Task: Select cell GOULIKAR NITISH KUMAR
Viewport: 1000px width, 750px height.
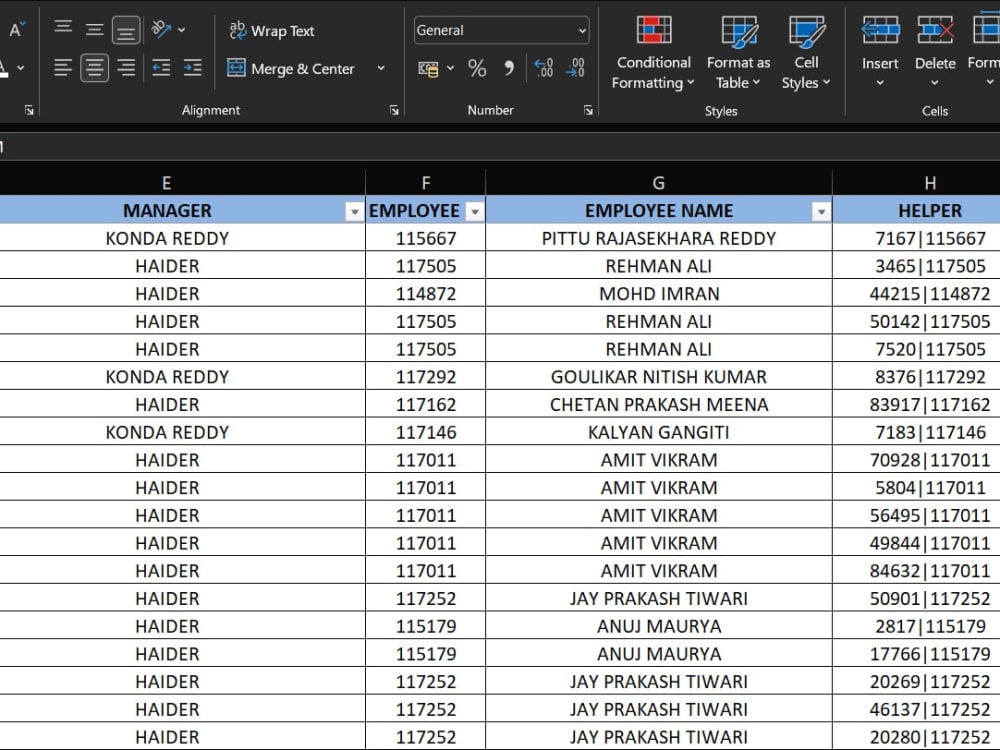Action: [659, 377]
